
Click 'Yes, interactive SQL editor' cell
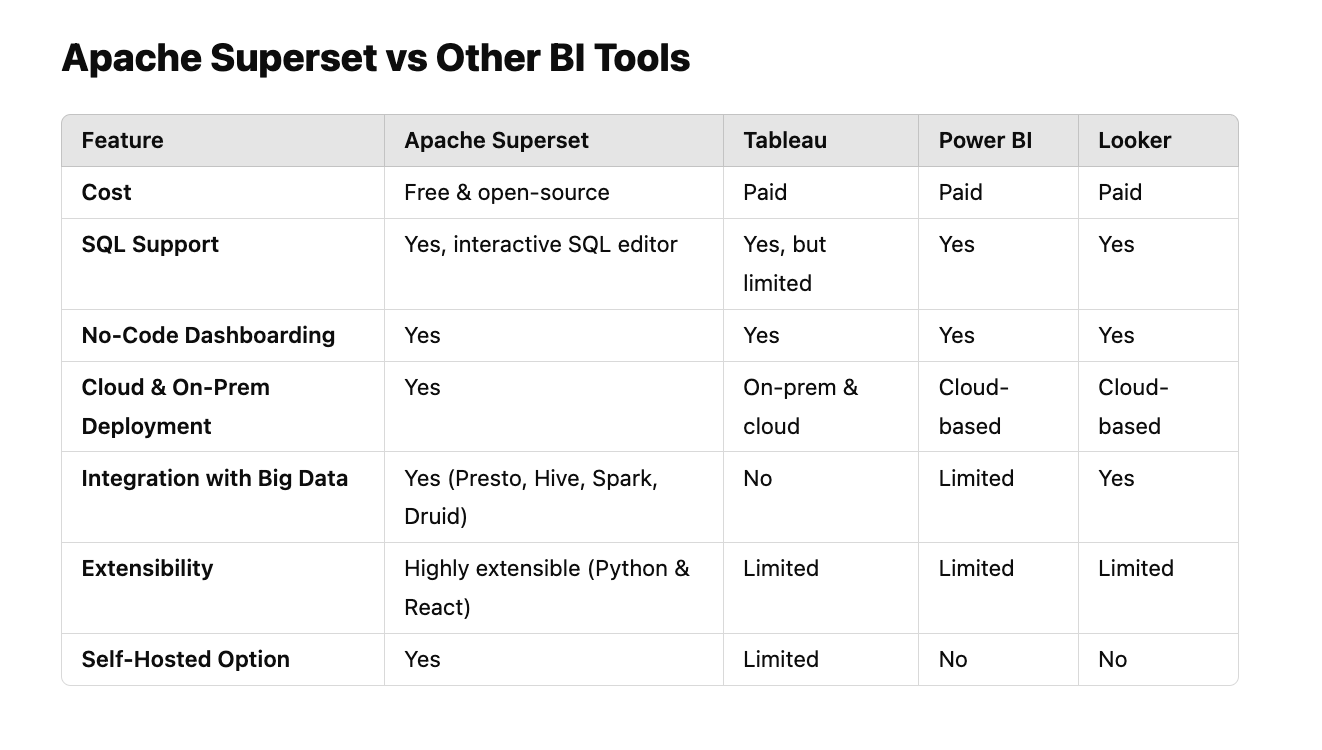[540, 244]
